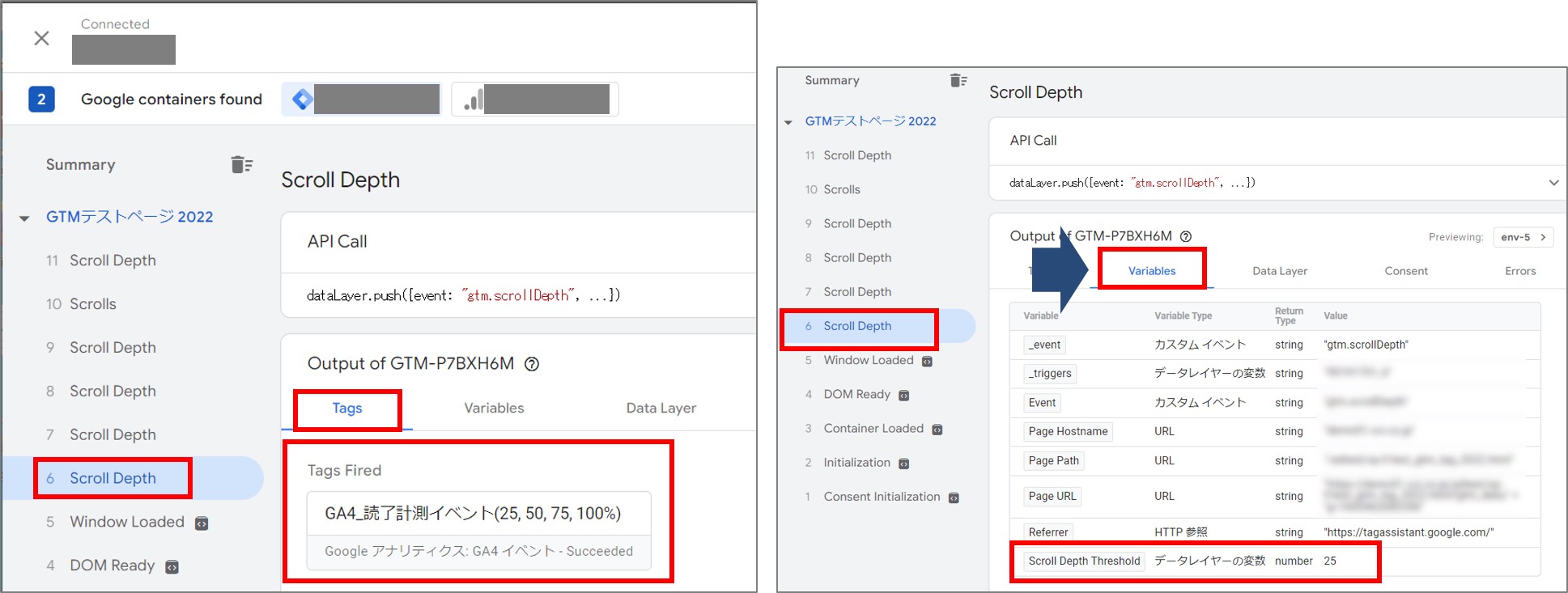Open help icon beside right Output of GTM-P7BXH6M
Image resolution: width=1568 pixels, height=593 pixels.
point(1186,236)
